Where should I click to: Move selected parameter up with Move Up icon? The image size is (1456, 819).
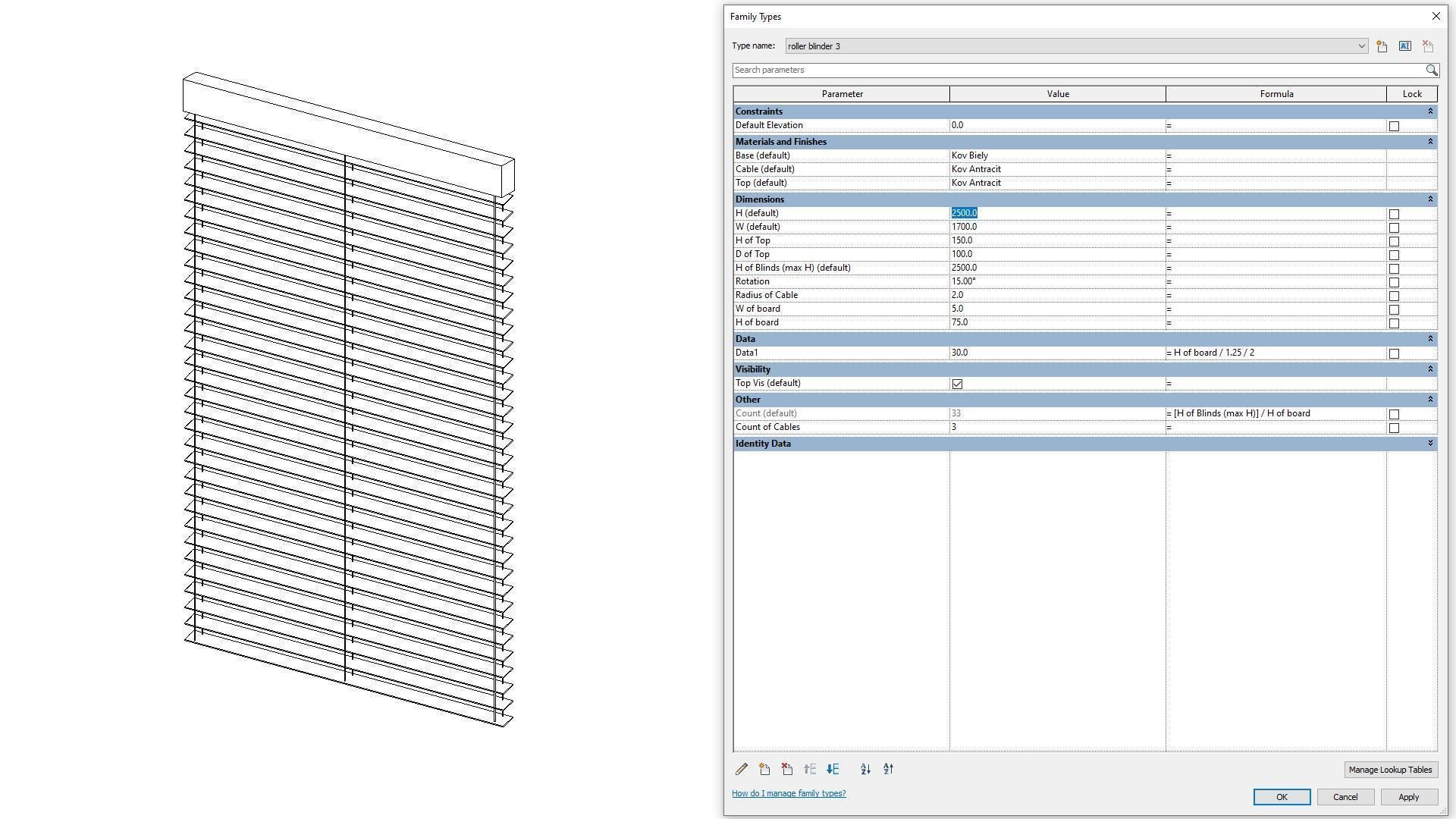point(810,769)
